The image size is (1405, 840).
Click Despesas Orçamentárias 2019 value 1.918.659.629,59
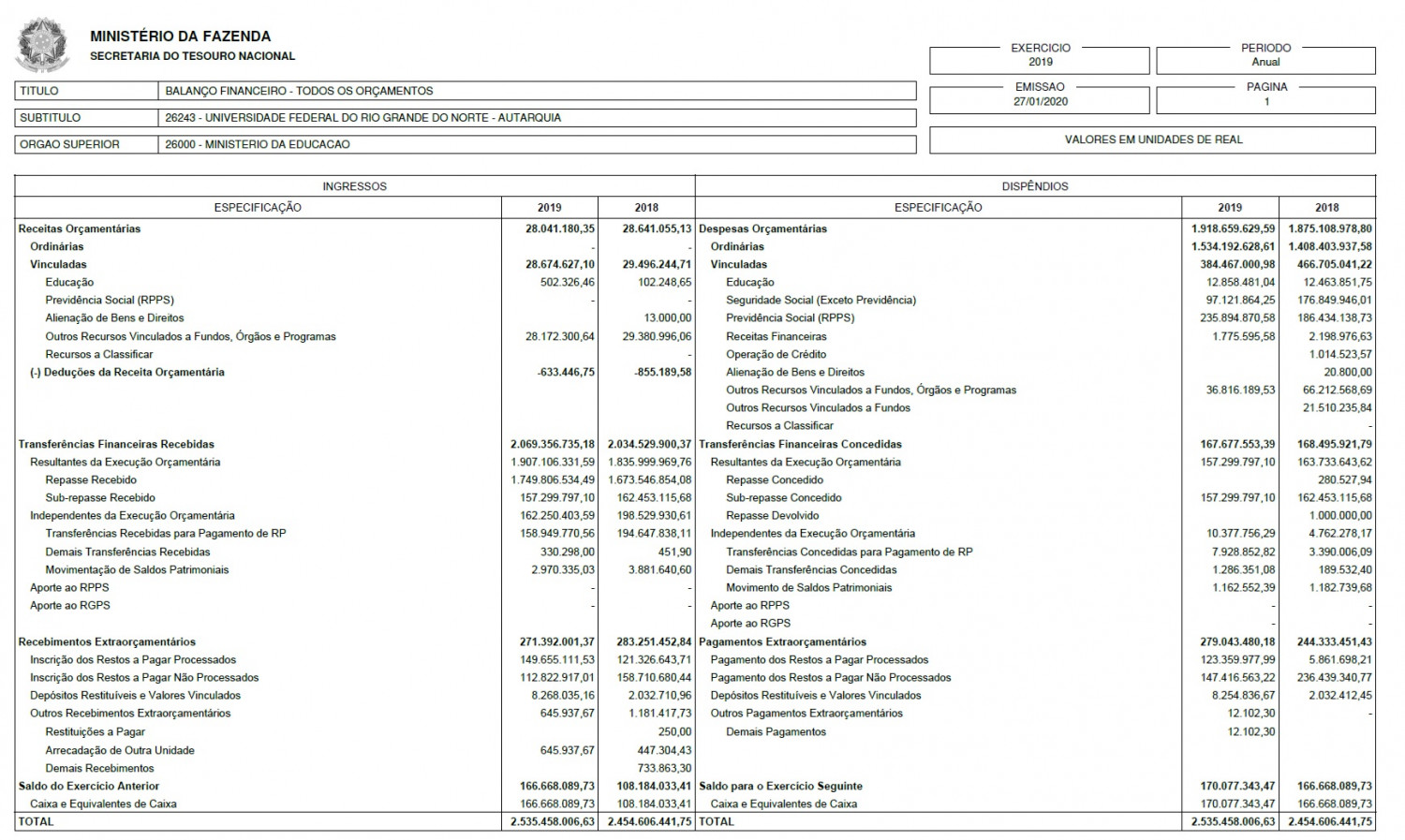point(1234,228)
